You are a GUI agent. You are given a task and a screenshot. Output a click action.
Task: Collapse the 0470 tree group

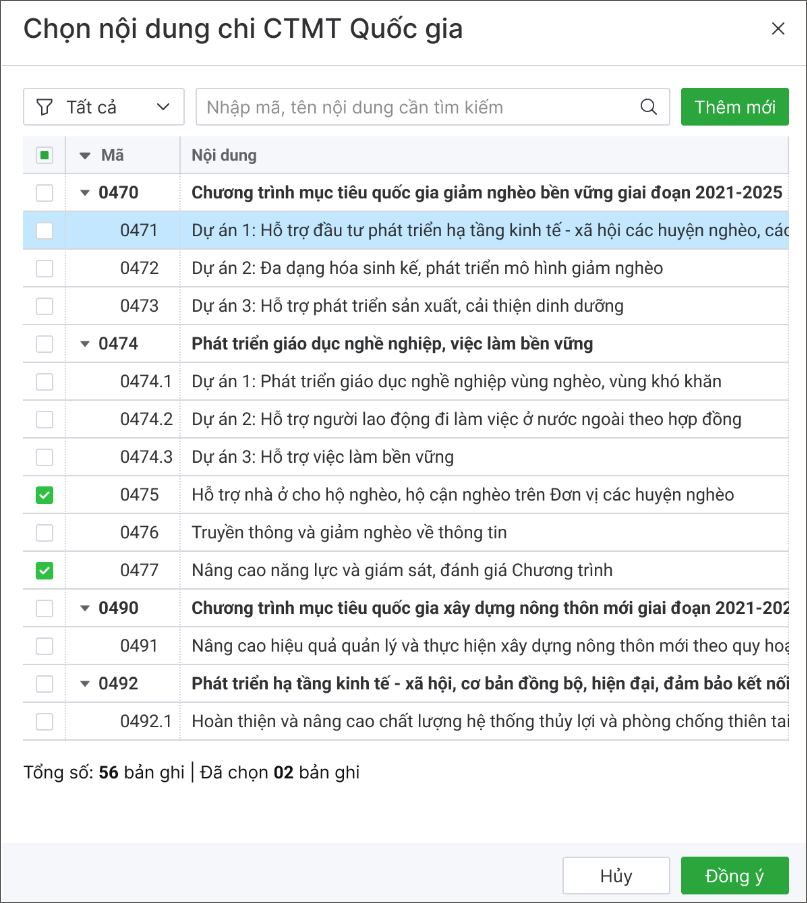85,193
